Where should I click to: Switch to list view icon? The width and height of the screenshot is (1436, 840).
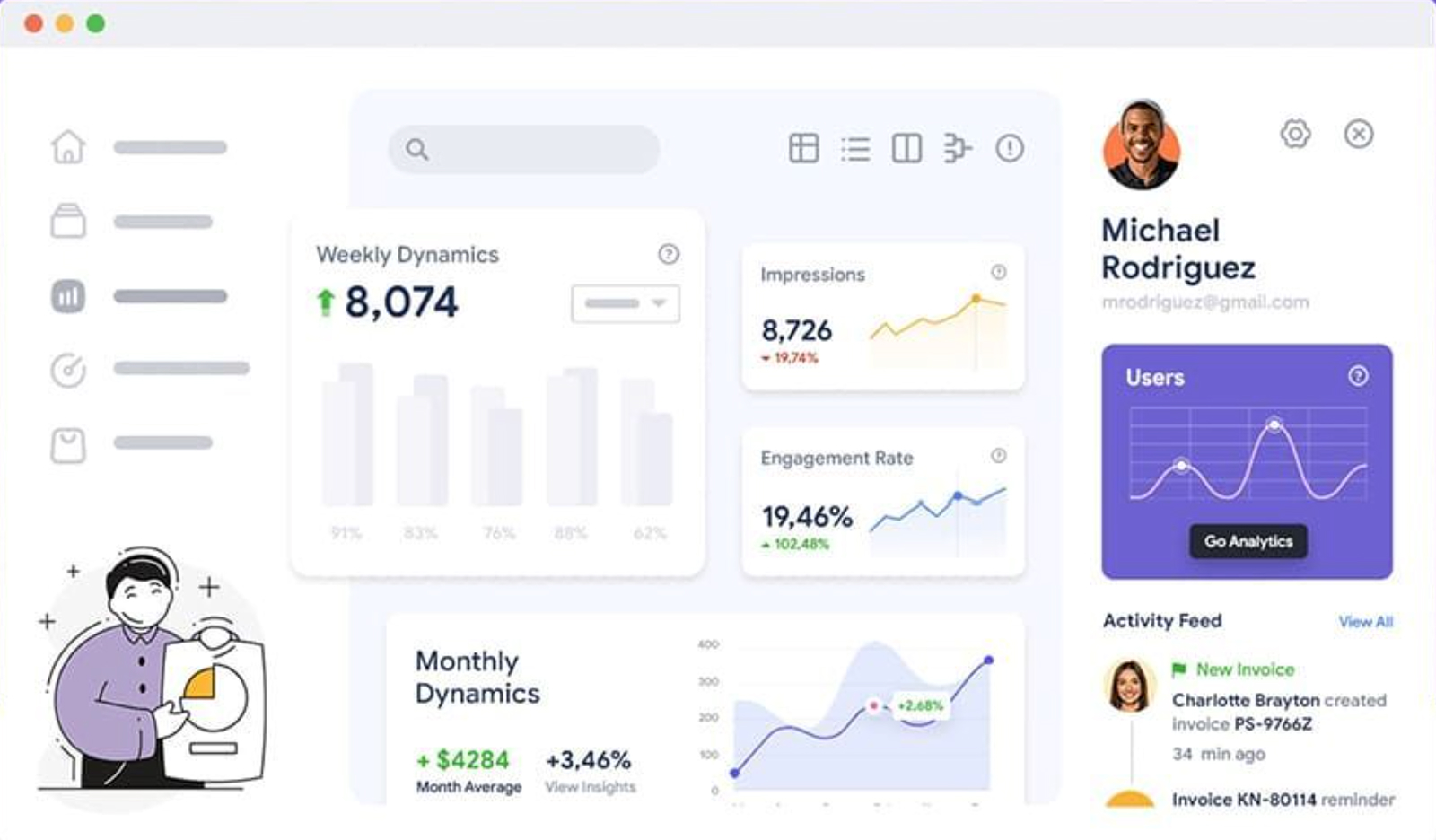[x=855, y=148]
